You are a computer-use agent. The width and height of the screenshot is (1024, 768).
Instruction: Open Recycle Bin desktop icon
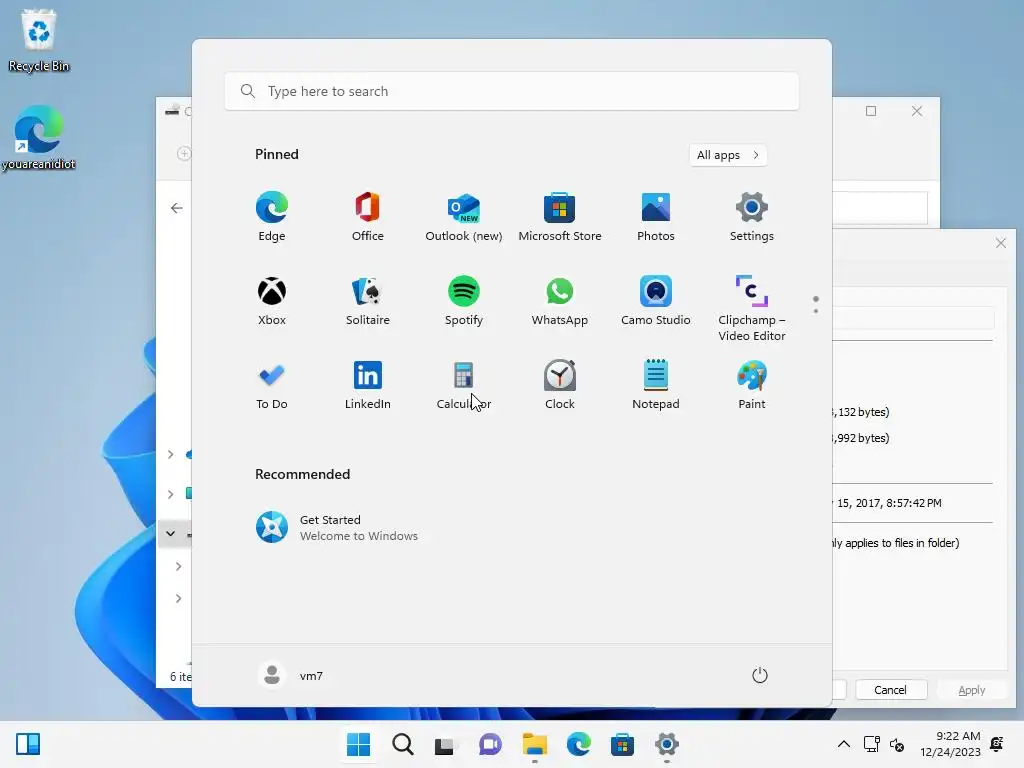[x=39, y=40]
